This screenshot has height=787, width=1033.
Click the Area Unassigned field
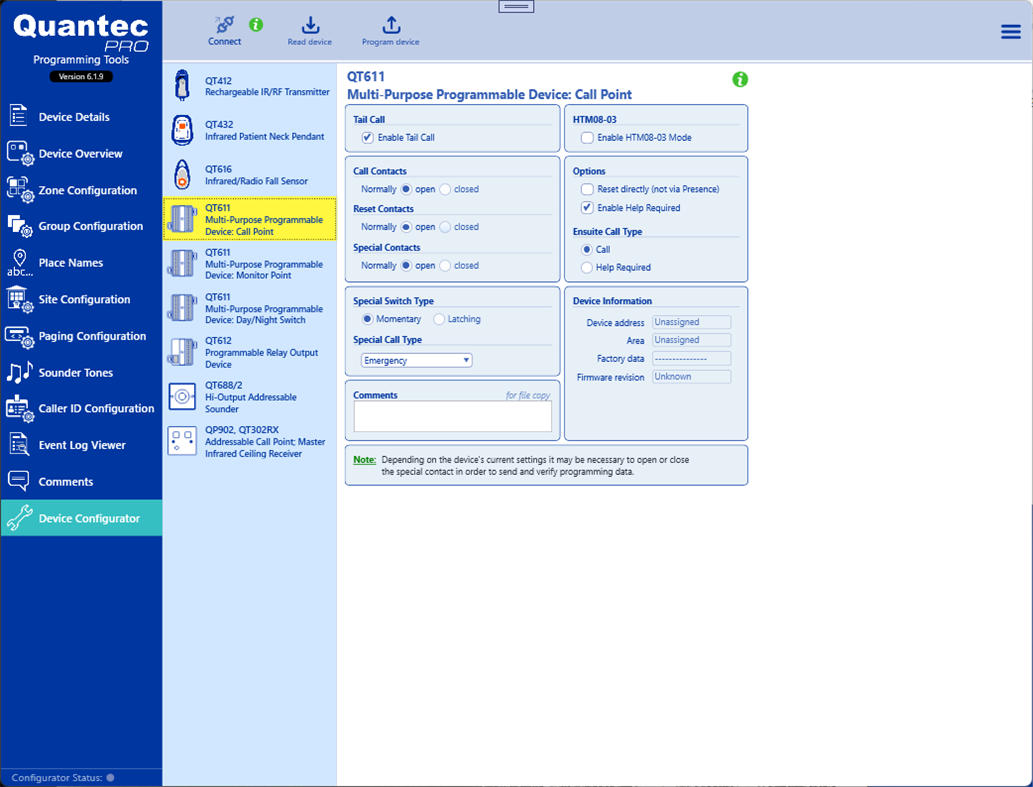point(692,340)
